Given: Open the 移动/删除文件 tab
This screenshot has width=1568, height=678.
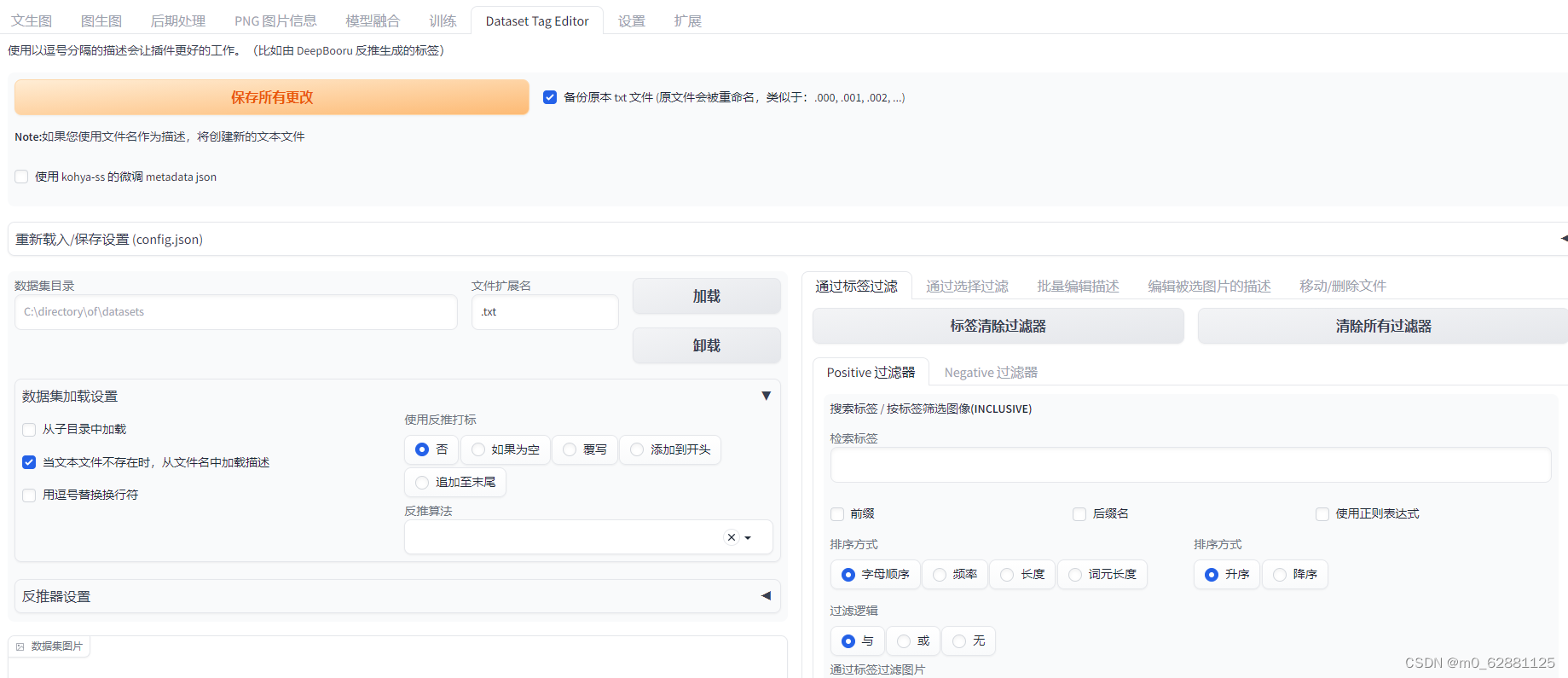Looking at the screenshot, I should pos(1343,286).
